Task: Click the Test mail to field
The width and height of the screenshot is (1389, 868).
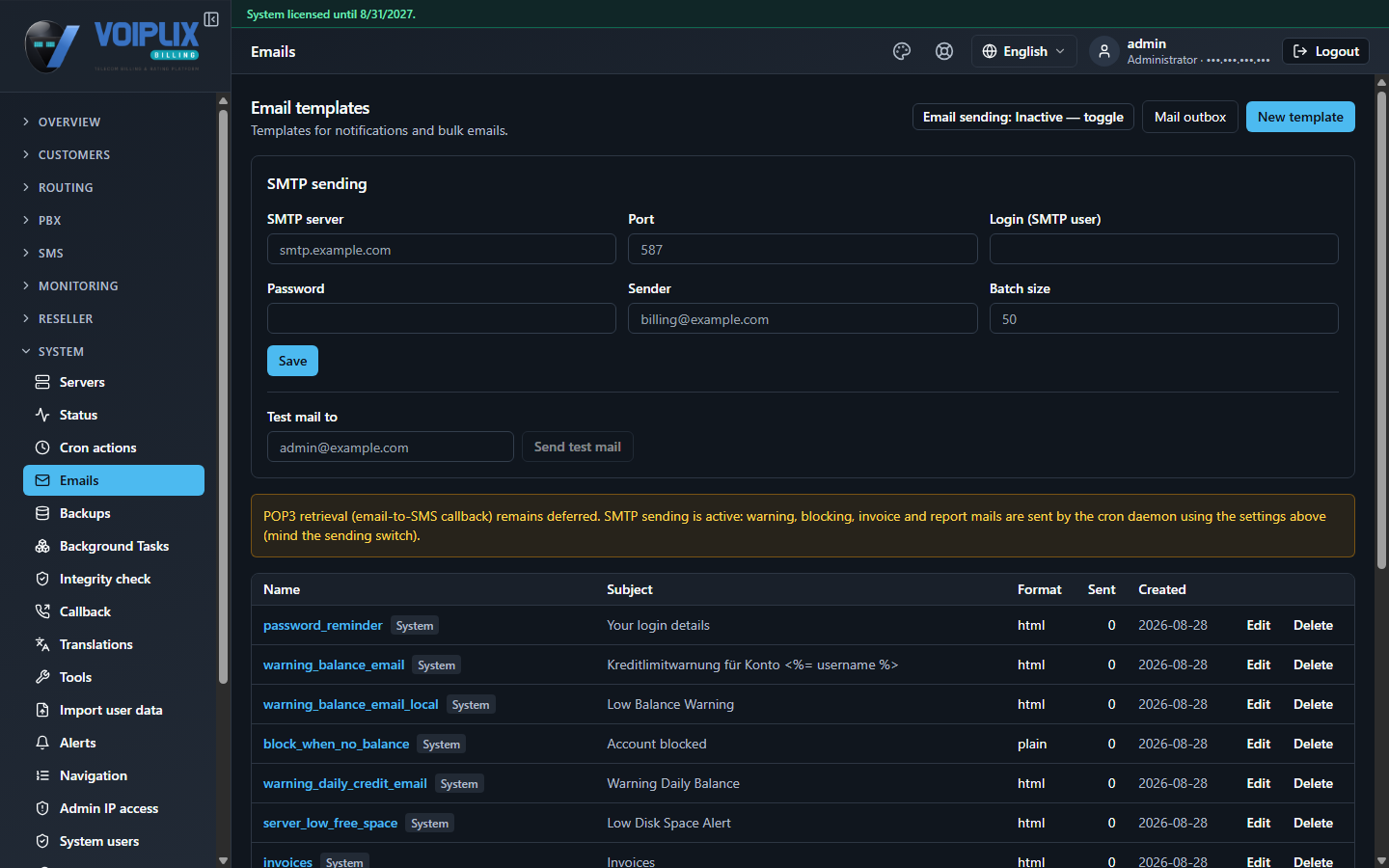Action: tap(391, 448)
